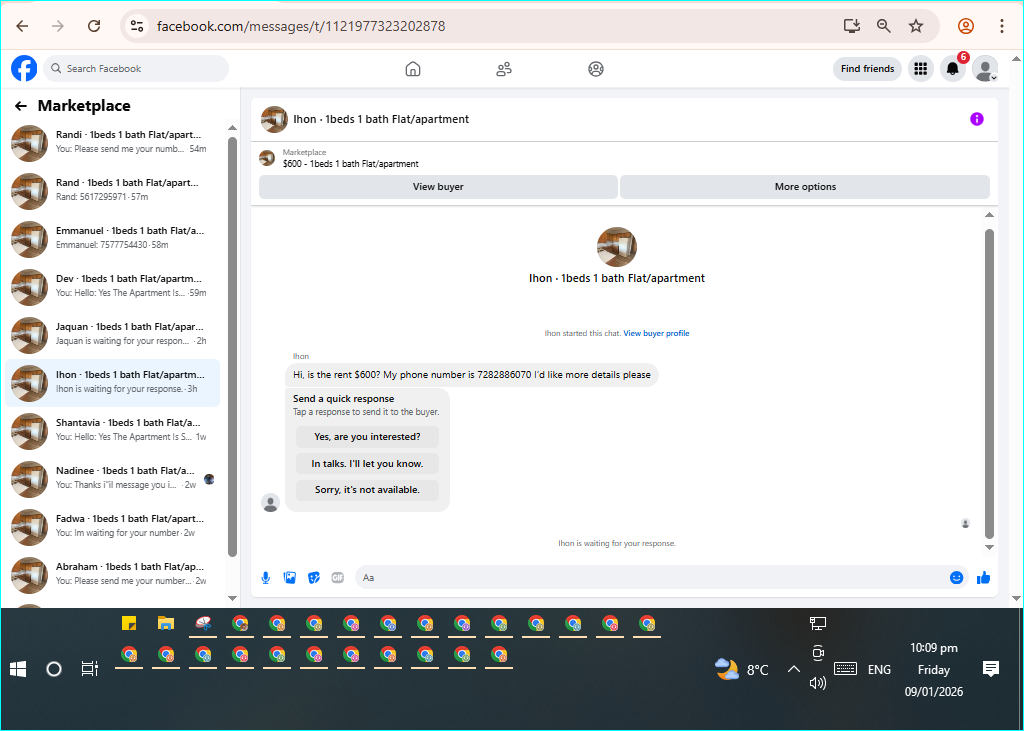Click the voice clip microphone icon
The height and width of the screenshot is (731, 1024).
tap(266, 577)
